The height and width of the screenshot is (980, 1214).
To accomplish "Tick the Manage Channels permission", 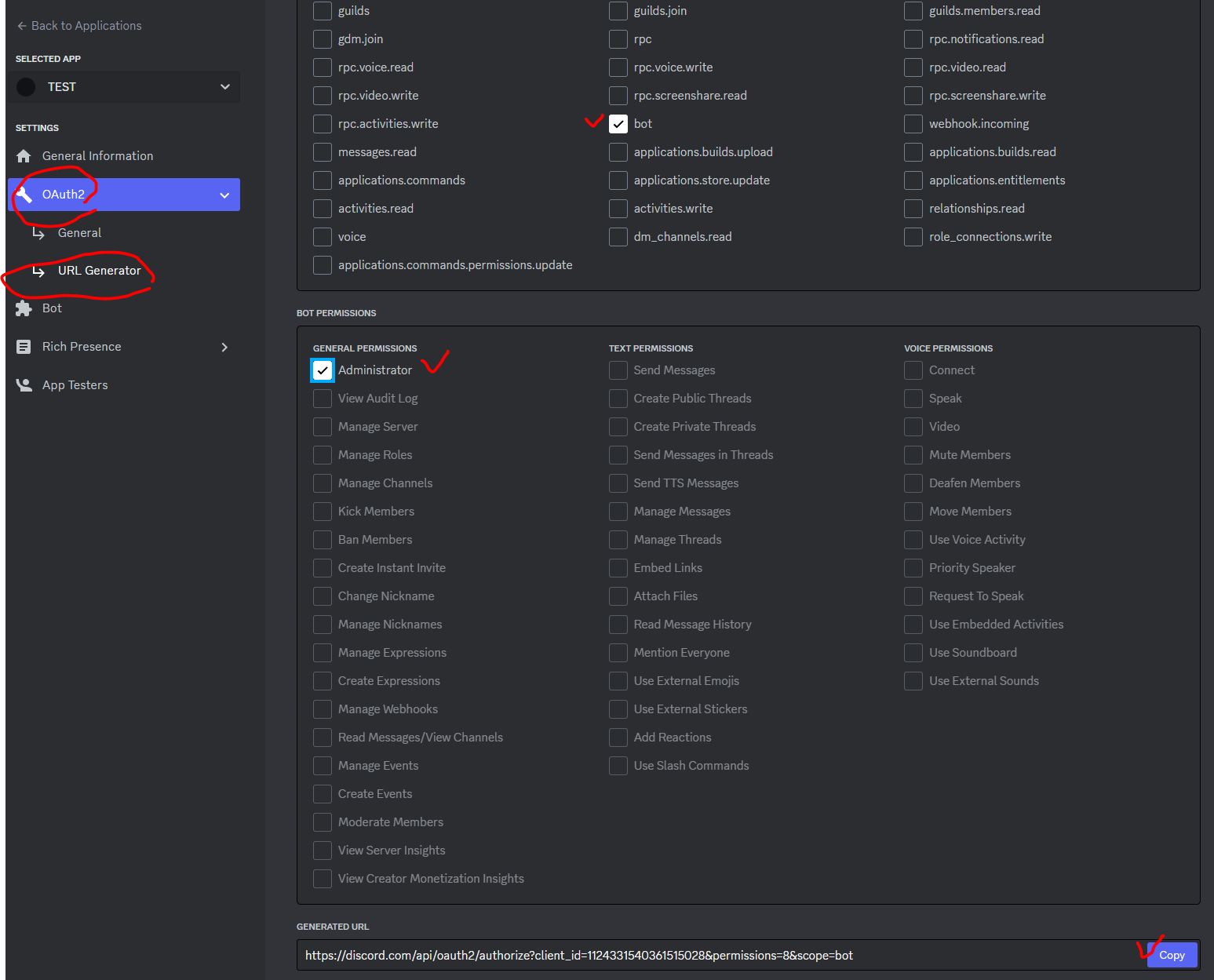I will [323, 483].
